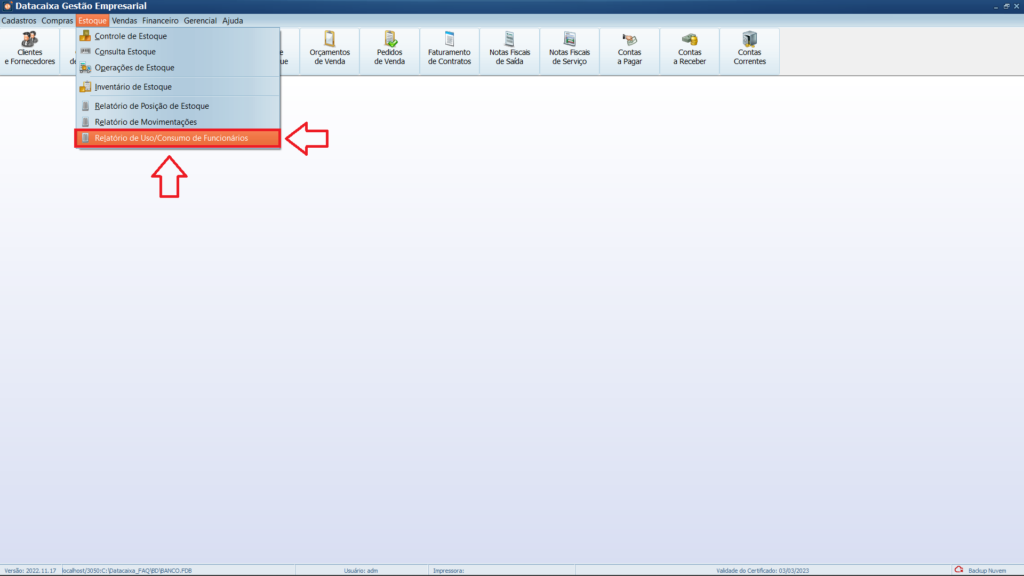Open the Cadastros menu
1024x576 pixels.
[x=19, y=20]
